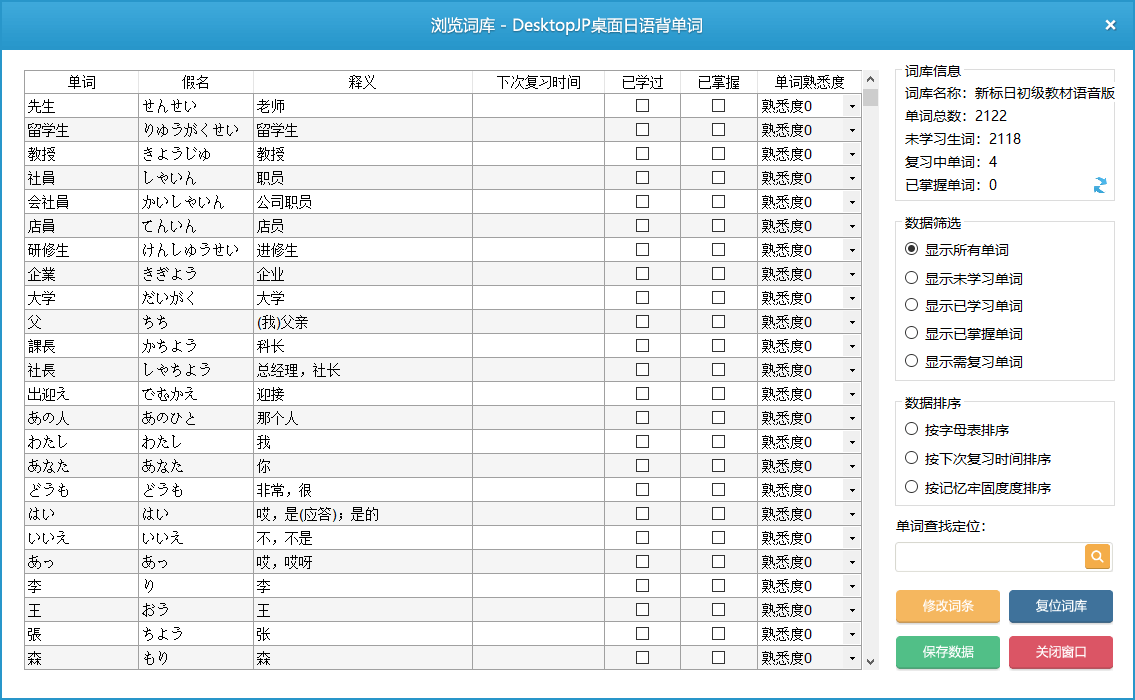Click the orange search magnifier icon
The height and width of the screenshot is (700, 1135).
1098,557
